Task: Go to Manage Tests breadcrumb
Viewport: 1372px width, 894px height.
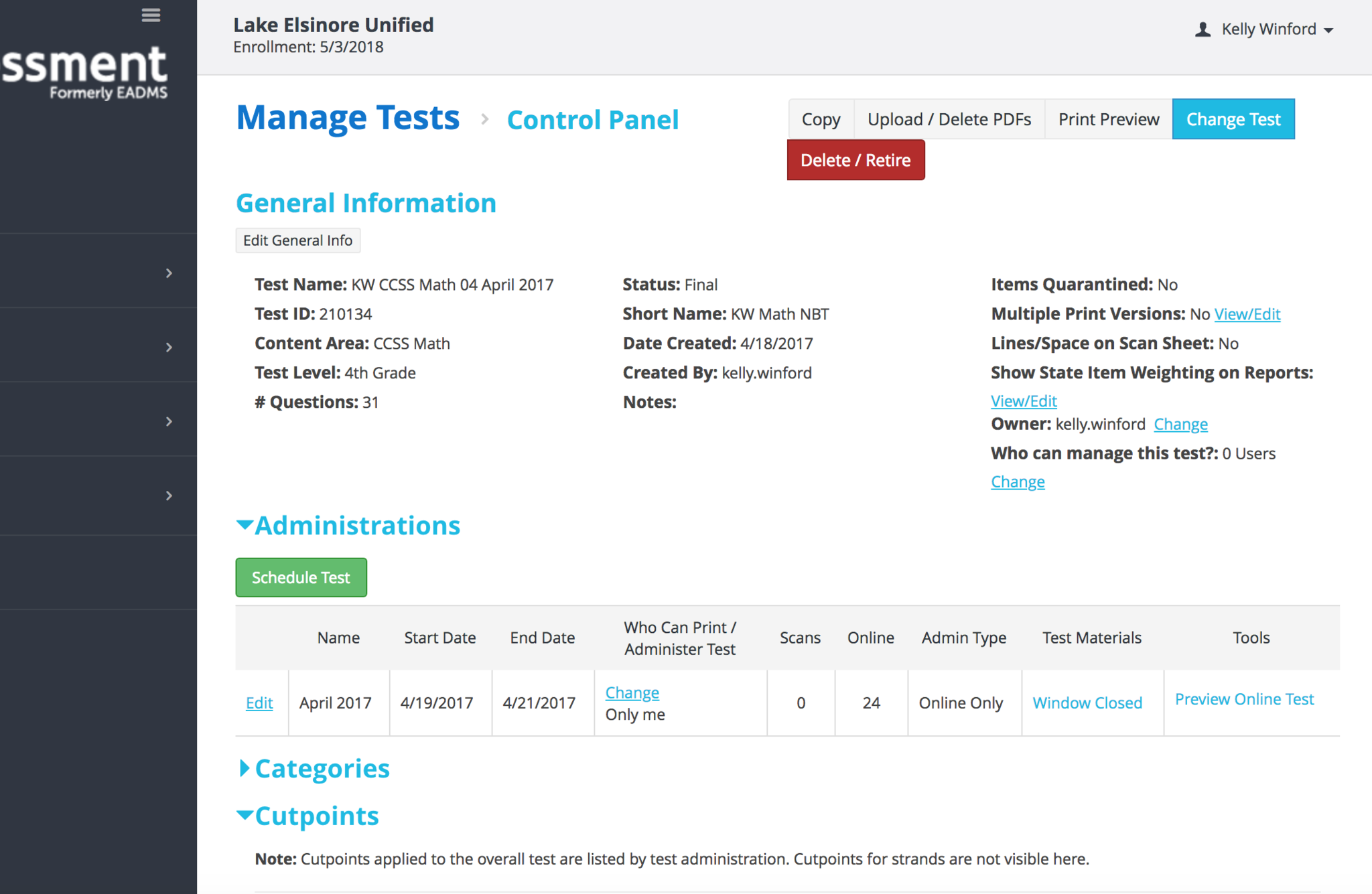Action: [x=348, y=119]
